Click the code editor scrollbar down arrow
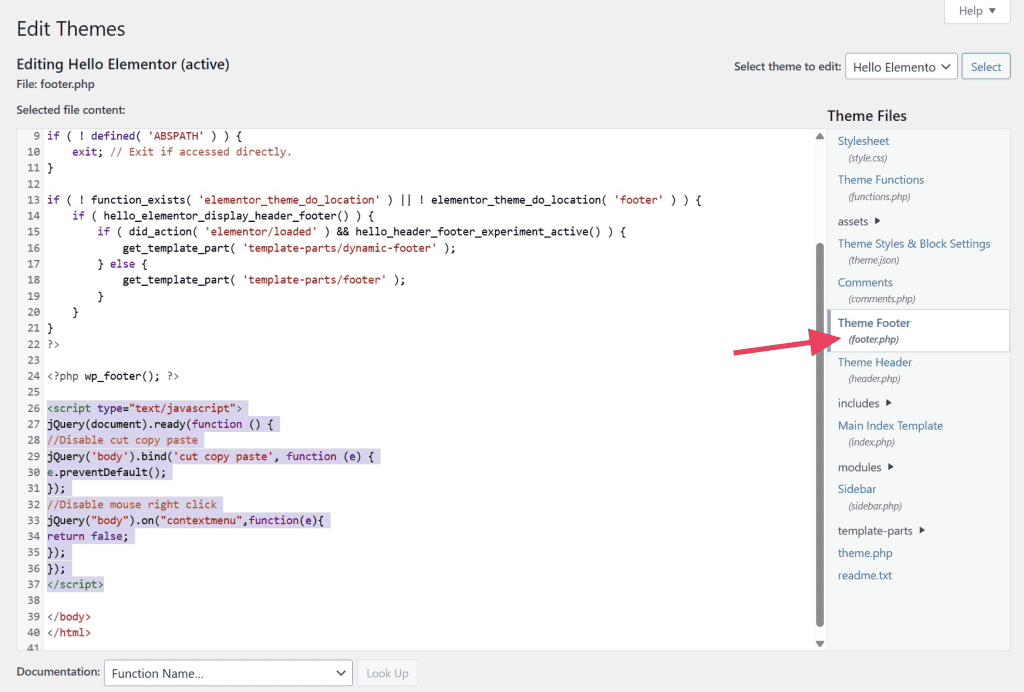1024x692 pixels. [820, 643]
